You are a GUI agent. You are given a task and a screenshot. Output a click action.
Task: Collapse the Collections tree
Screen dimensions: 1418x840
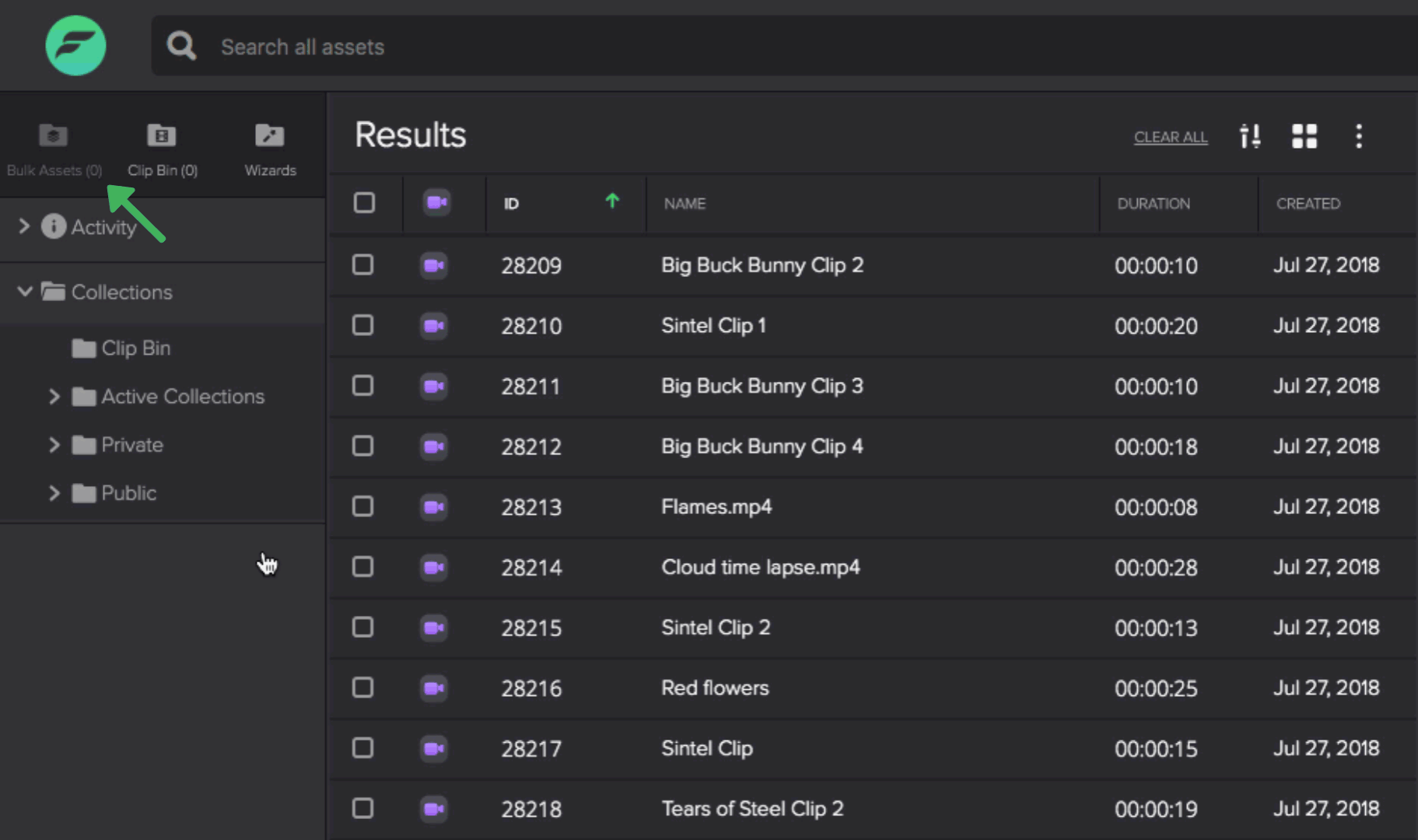[x=24, y=292]
